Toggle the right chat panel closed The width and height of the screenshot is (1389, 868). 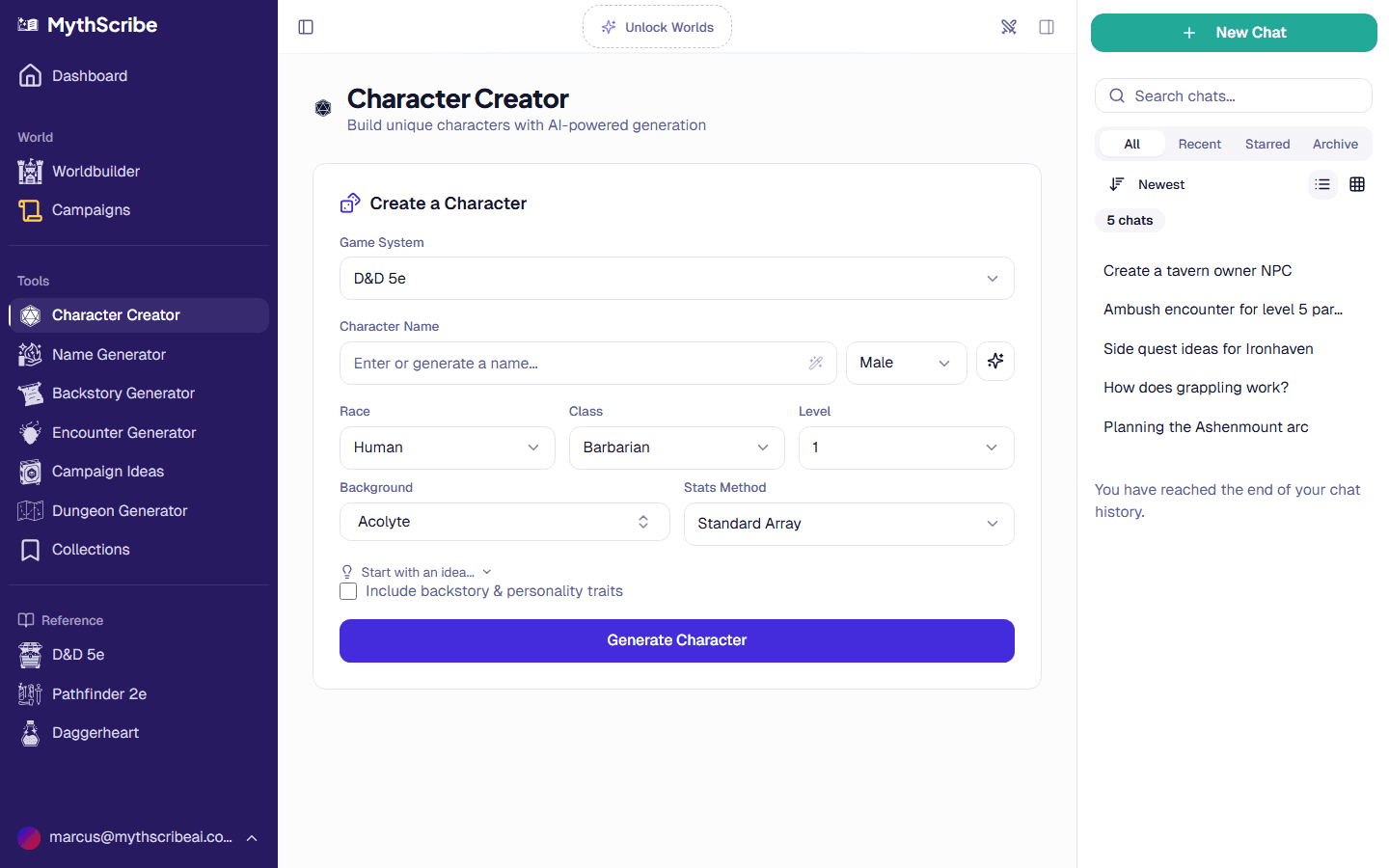point(1047,27)
